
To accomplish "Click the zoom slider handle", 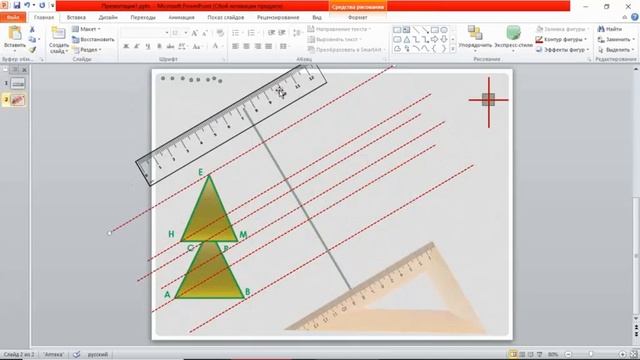I will click(591, 354).
